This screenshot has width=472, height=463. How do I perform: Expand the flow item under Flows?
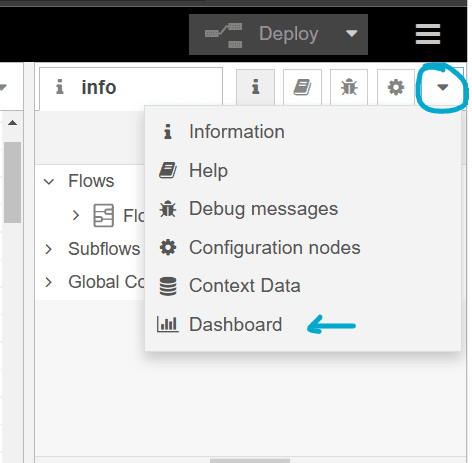coord(76,215)
